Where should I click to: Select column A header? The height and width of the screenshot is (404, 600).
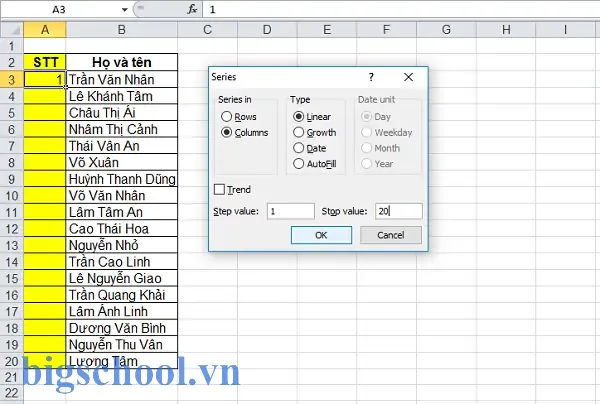pos(45,29)
